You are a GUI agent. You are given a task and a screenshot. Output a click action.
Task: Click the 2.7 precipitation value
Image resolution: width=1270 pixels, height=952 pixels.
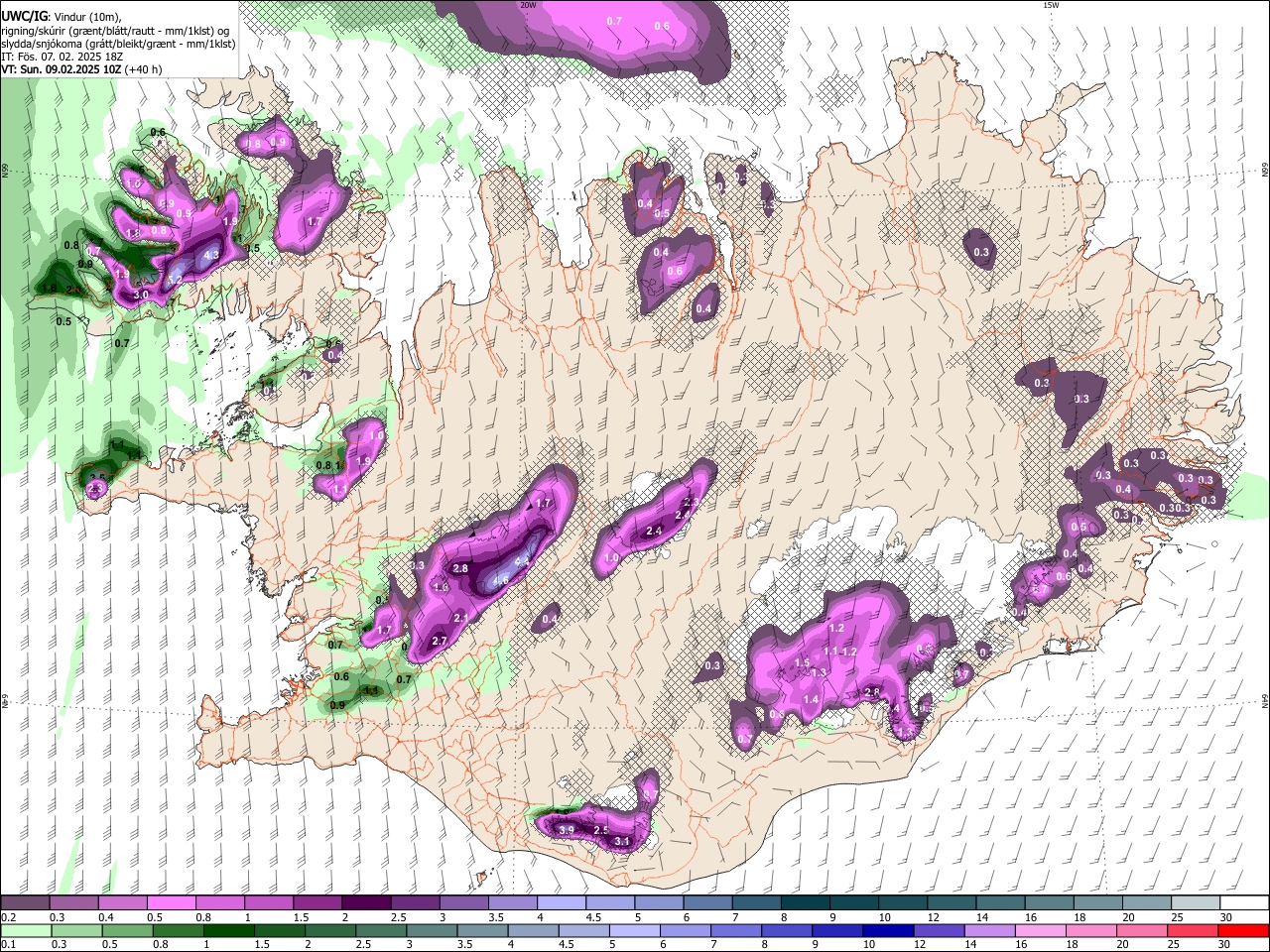[440, 642]
